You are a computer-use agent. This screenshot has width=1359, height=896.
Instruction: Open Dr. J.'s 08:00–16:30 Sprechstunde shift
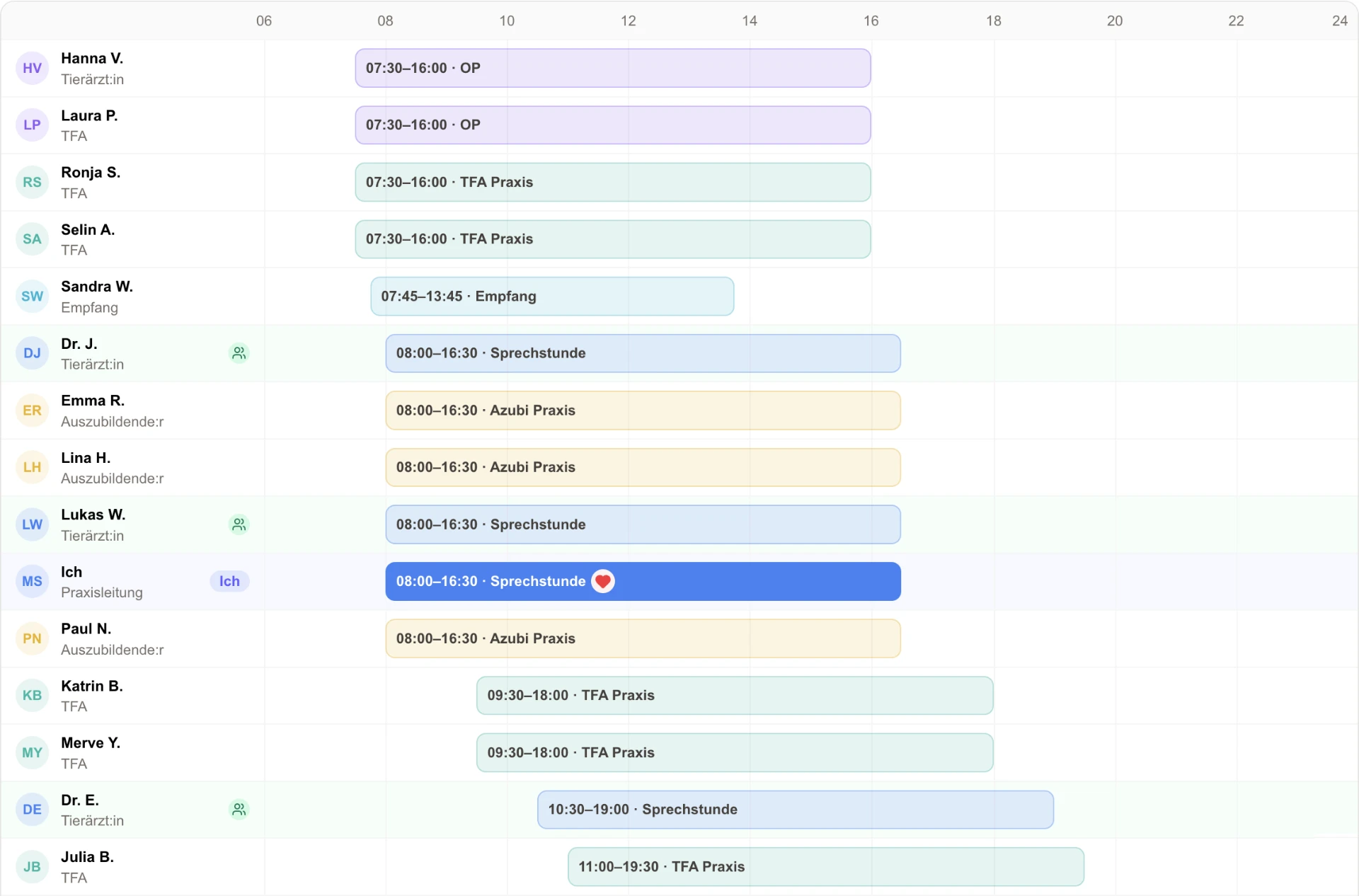(643, 352)
